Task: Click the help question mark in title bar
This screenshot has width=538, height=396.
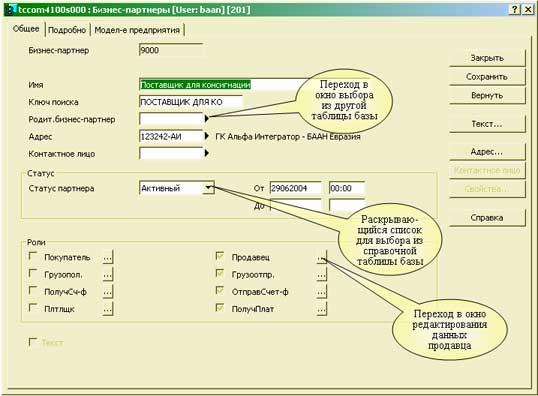Action: (515, 10)
